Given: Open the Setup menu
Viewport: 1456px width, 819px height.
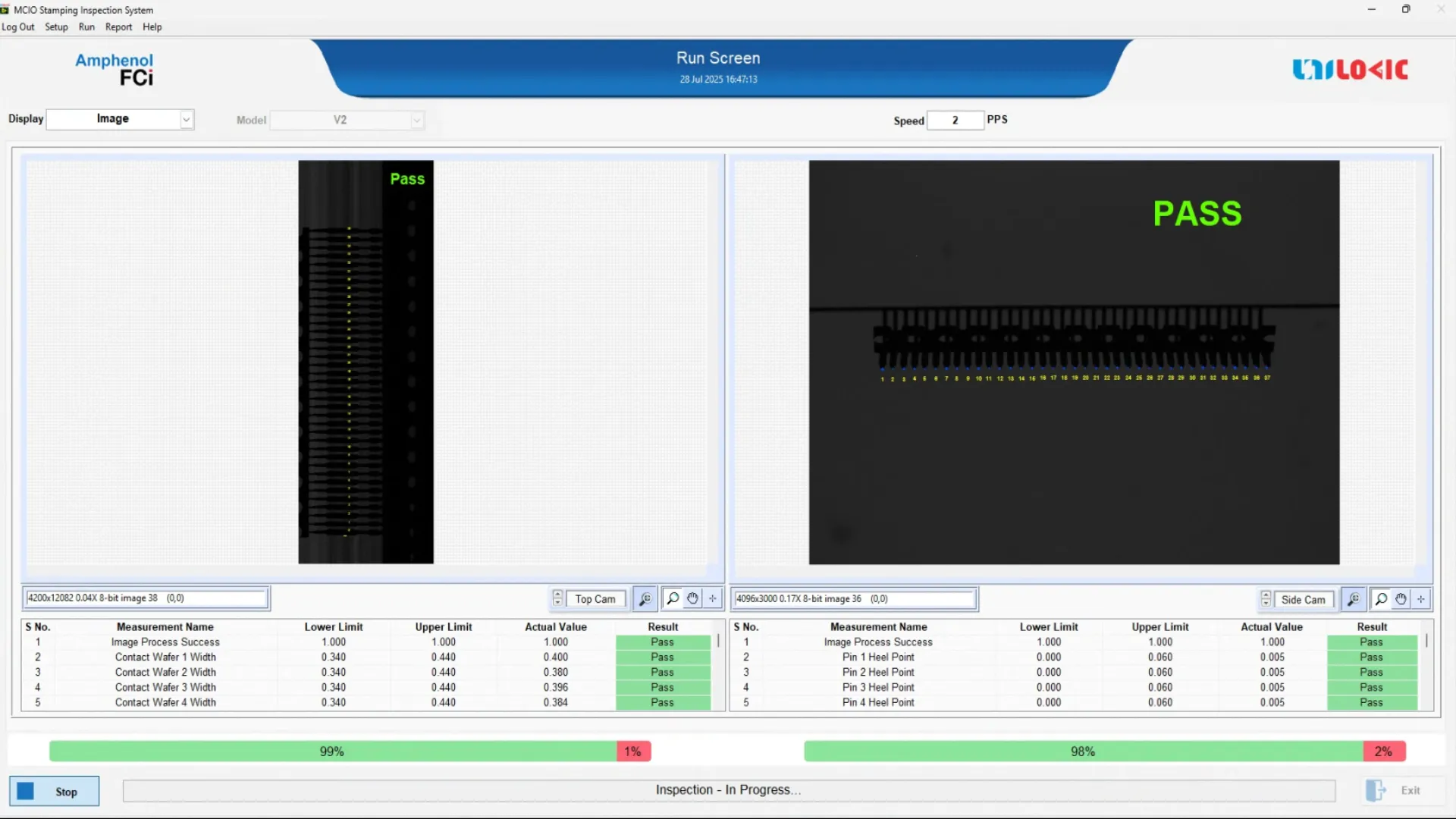Looking at the screenshot, I should (x=56, y=27).
